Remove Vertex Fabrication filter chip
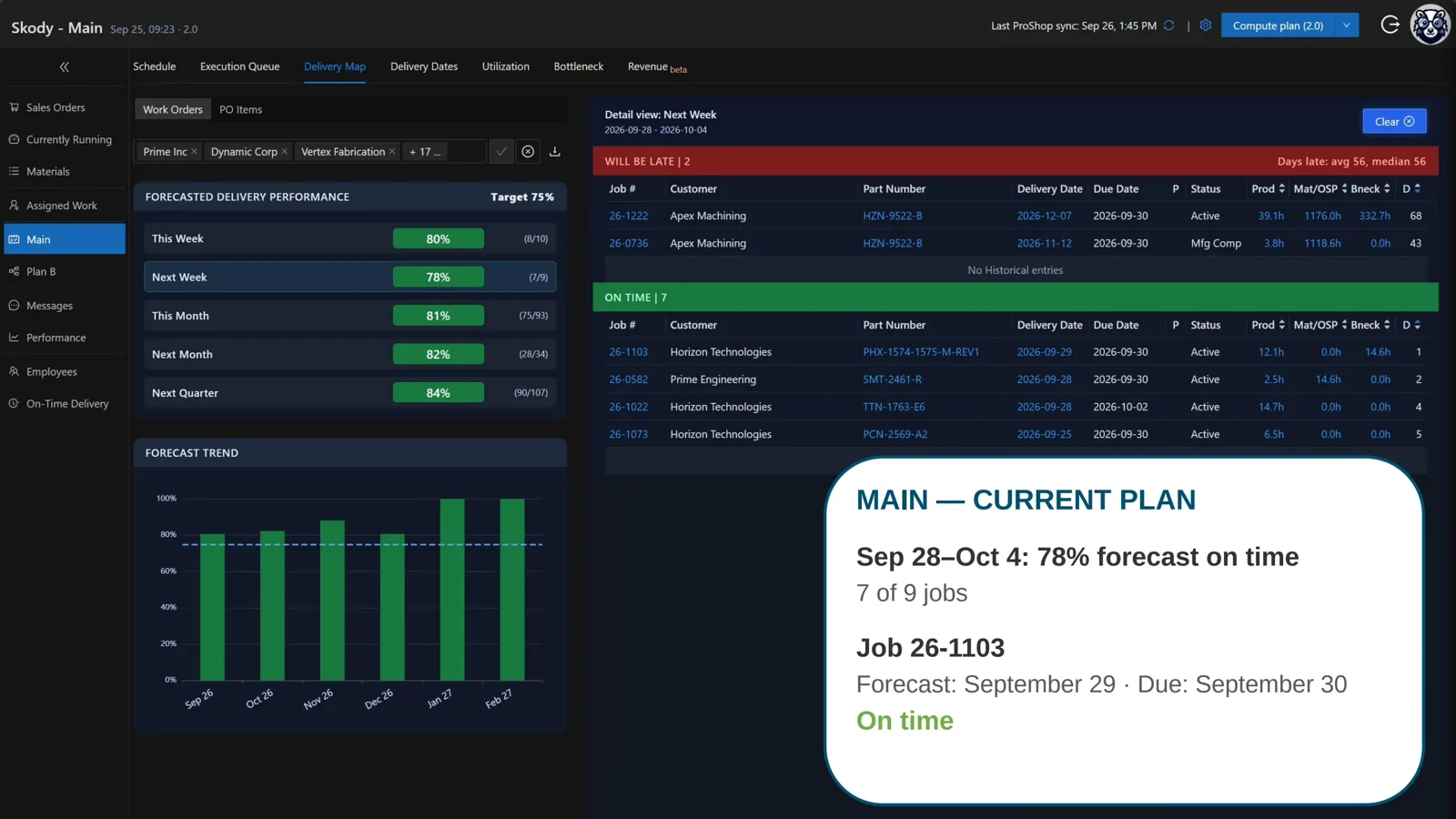Viewport: 1456px width, 819px height. pos(392,151)
